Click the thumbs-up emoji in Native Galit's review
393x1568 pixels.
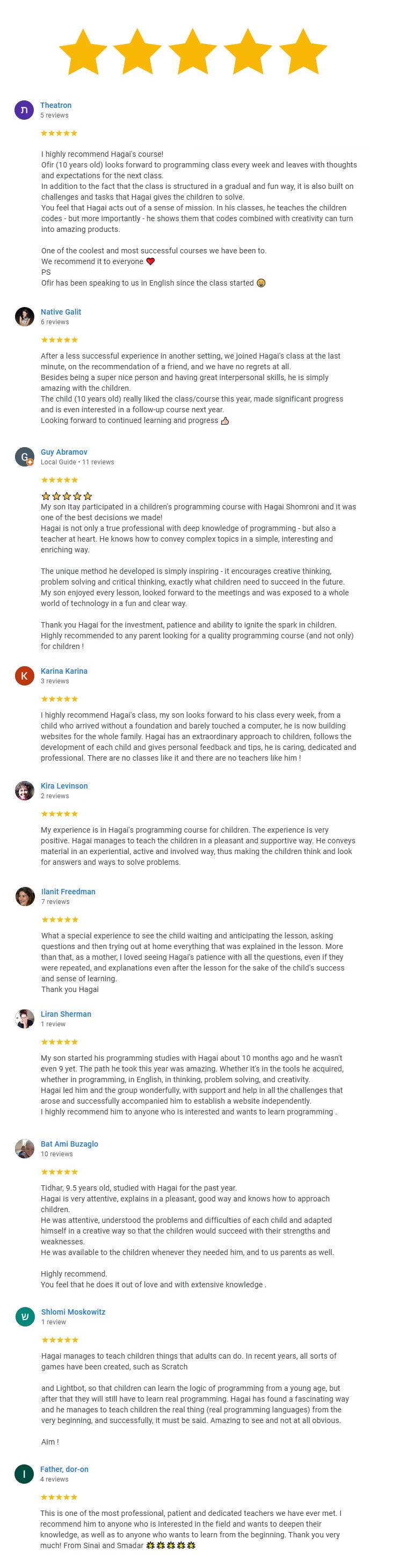pyautogui.click(x=224, y=421)
